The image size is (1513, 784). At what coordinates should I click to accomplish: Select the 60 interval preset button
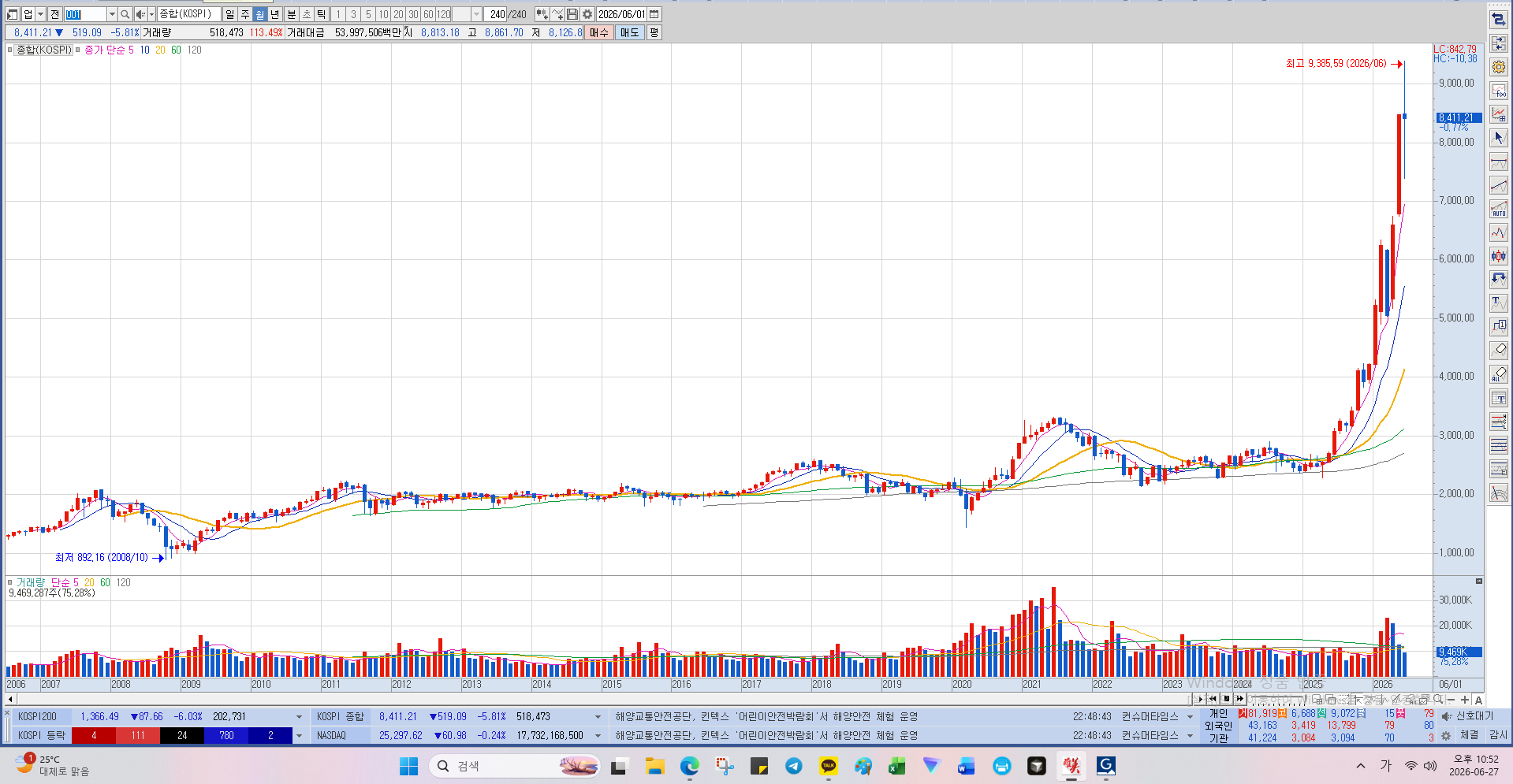(x=428, y=14)
